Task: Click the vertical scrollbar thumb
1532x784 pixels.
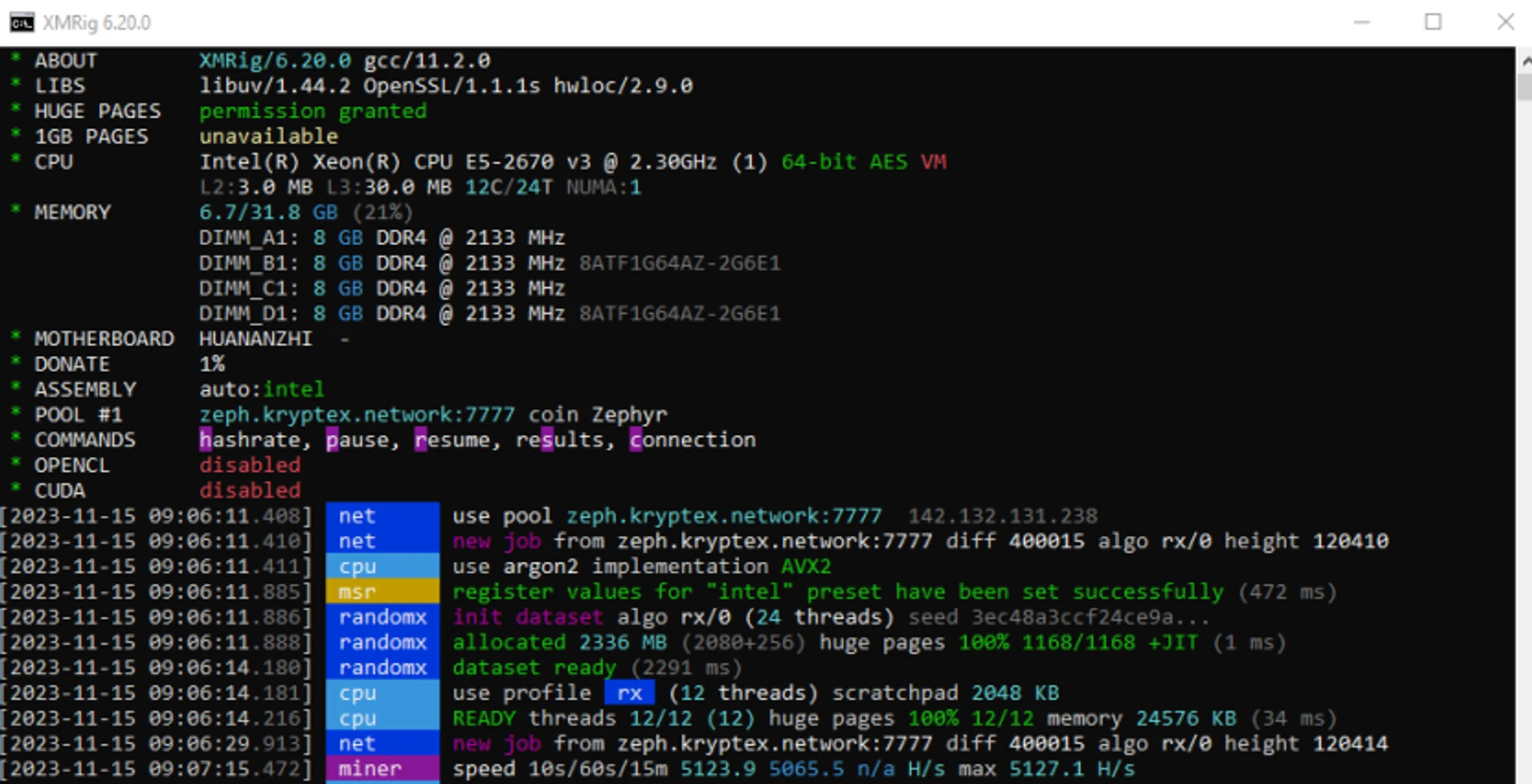Action: pyautogui.click(x=1524, y=86)
